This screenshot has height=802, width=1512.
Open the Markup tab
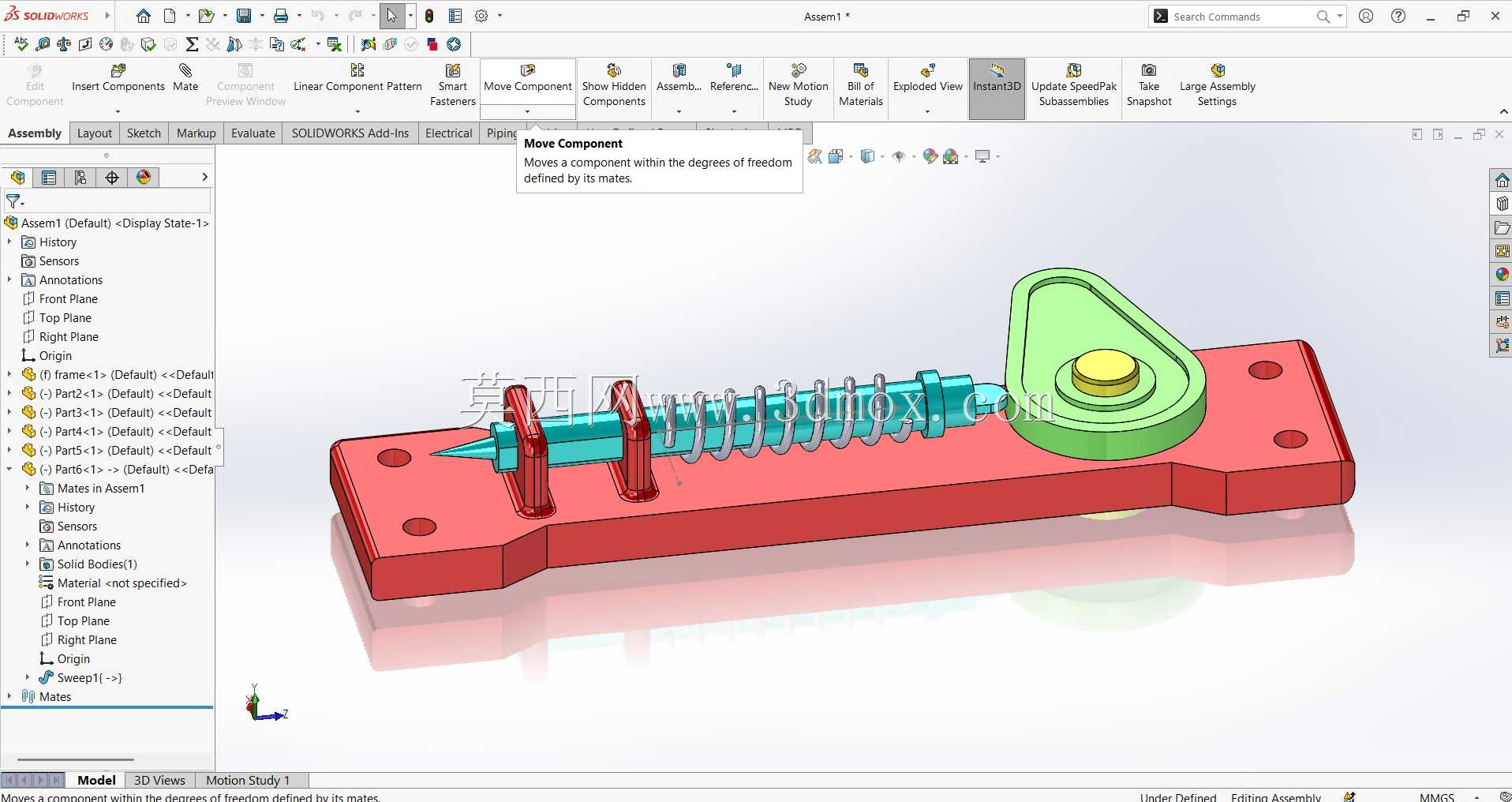pyautogui.click(x=196, y=133)
